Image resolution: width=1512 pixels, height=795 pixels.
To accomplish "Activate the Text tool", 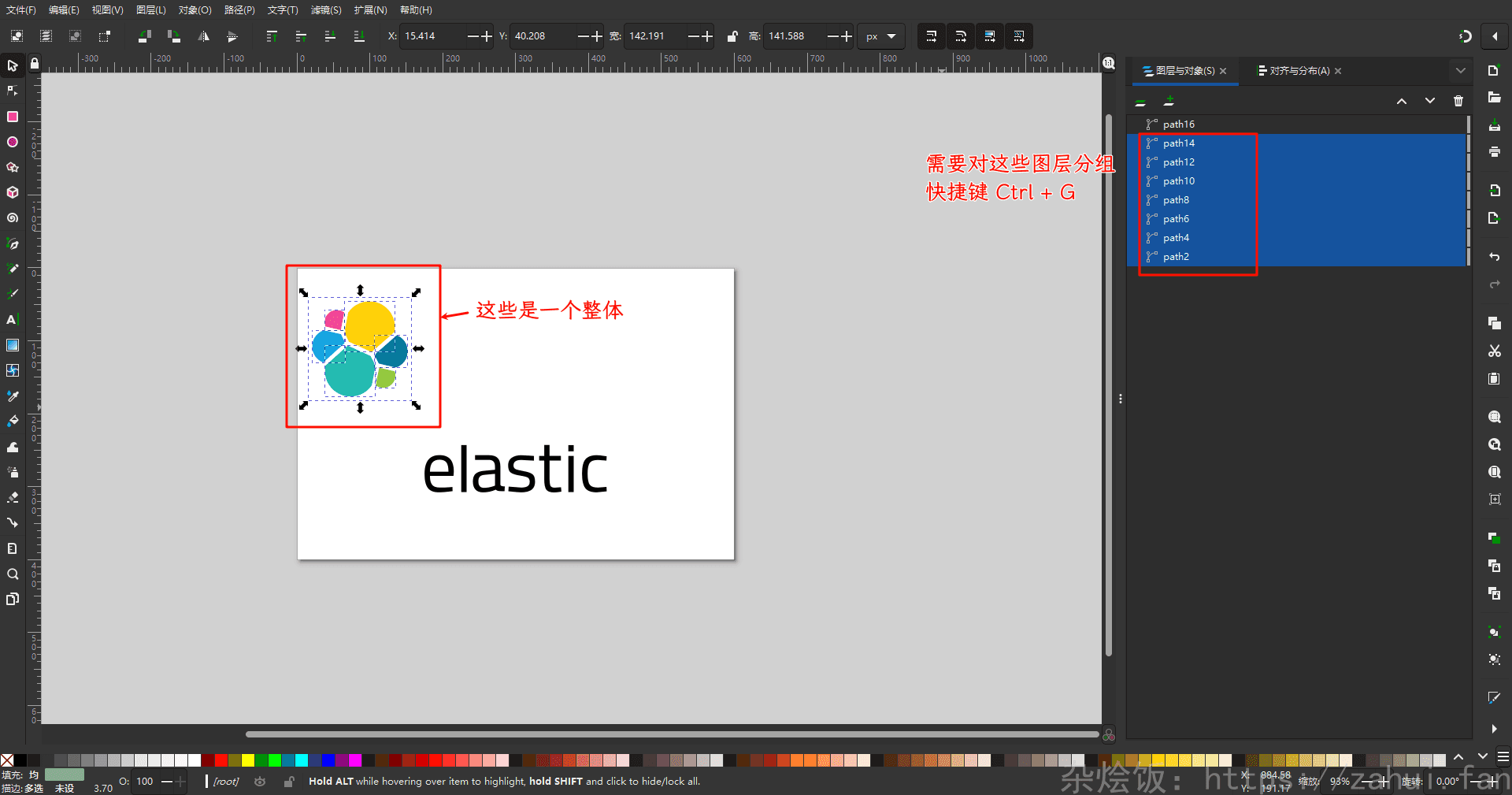I will pos(13,320).
